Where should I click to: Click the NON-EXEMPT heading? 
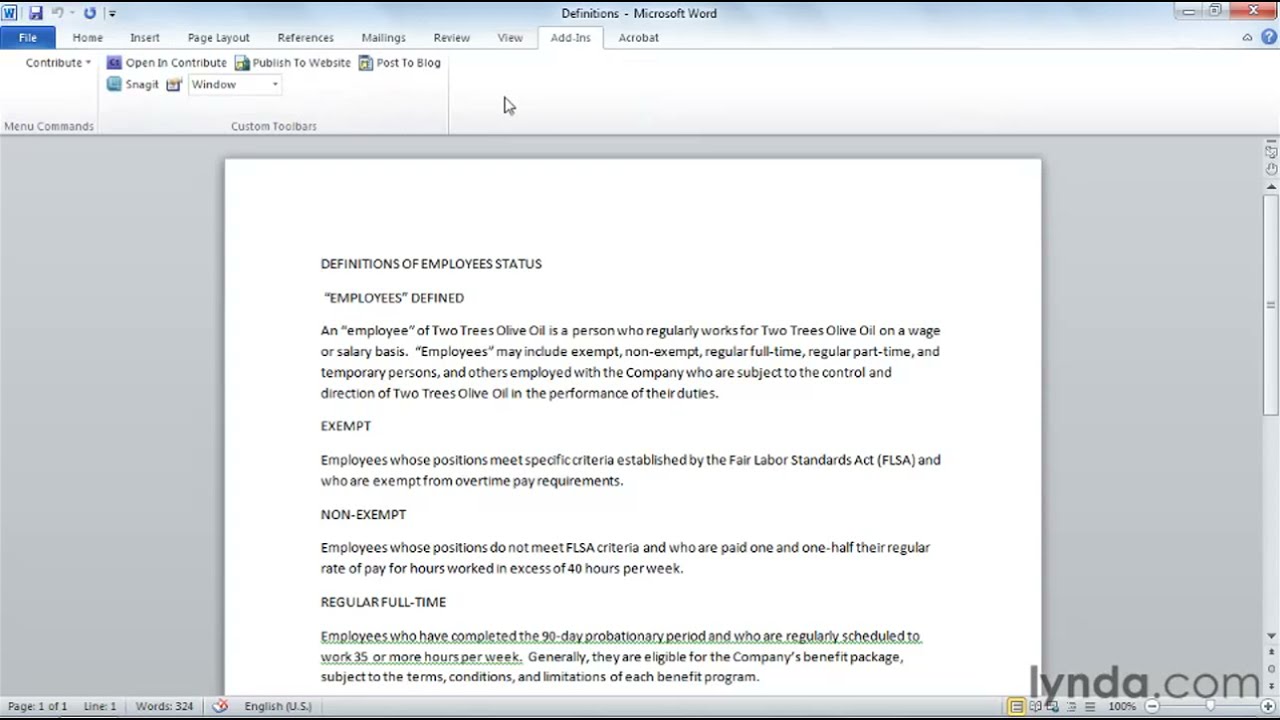click(x=363, y=514)
